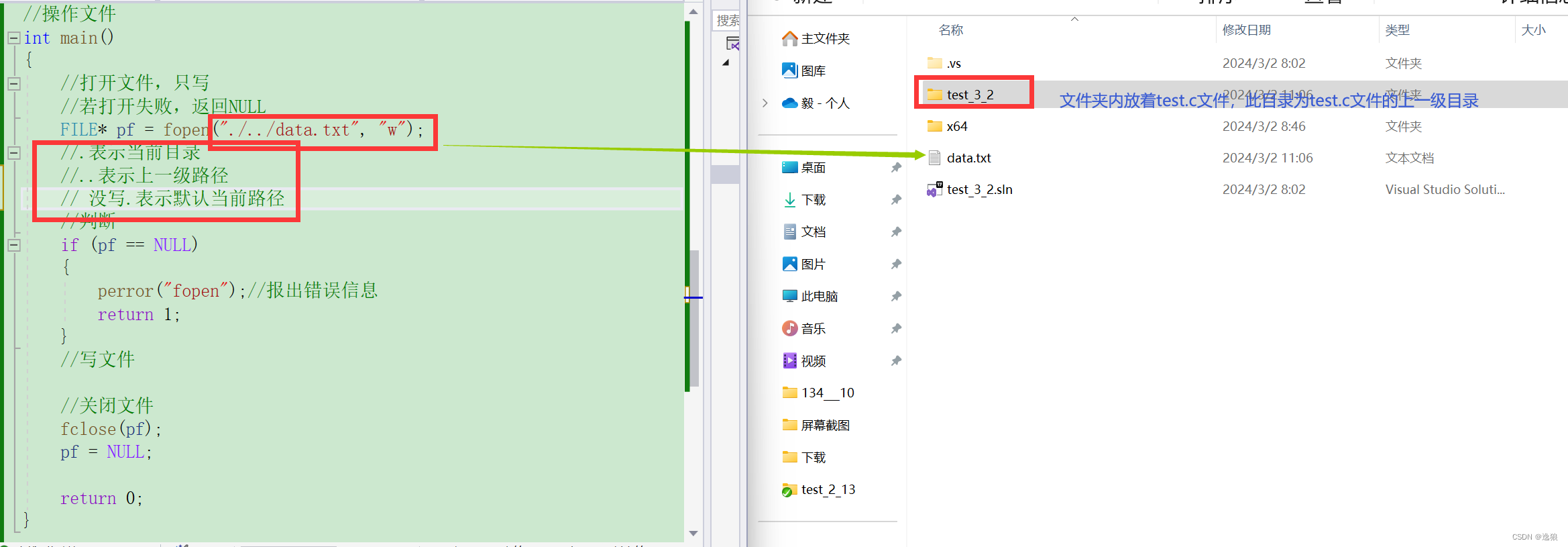1568x547 pixels.
Task: Click the return 0; line
Action: pyautogui.click(x=101, y=498)
